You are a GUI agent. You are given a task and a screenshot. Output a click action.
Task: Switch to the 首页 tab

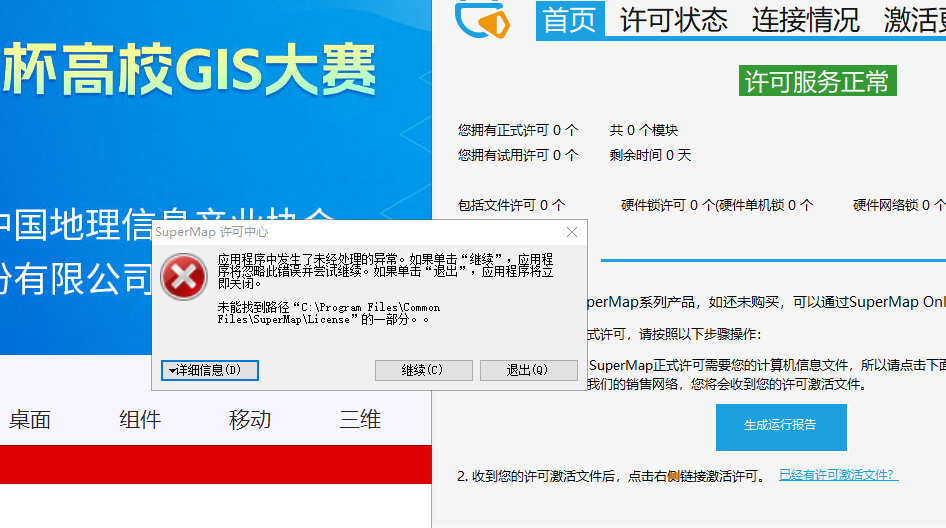(570, 21)
